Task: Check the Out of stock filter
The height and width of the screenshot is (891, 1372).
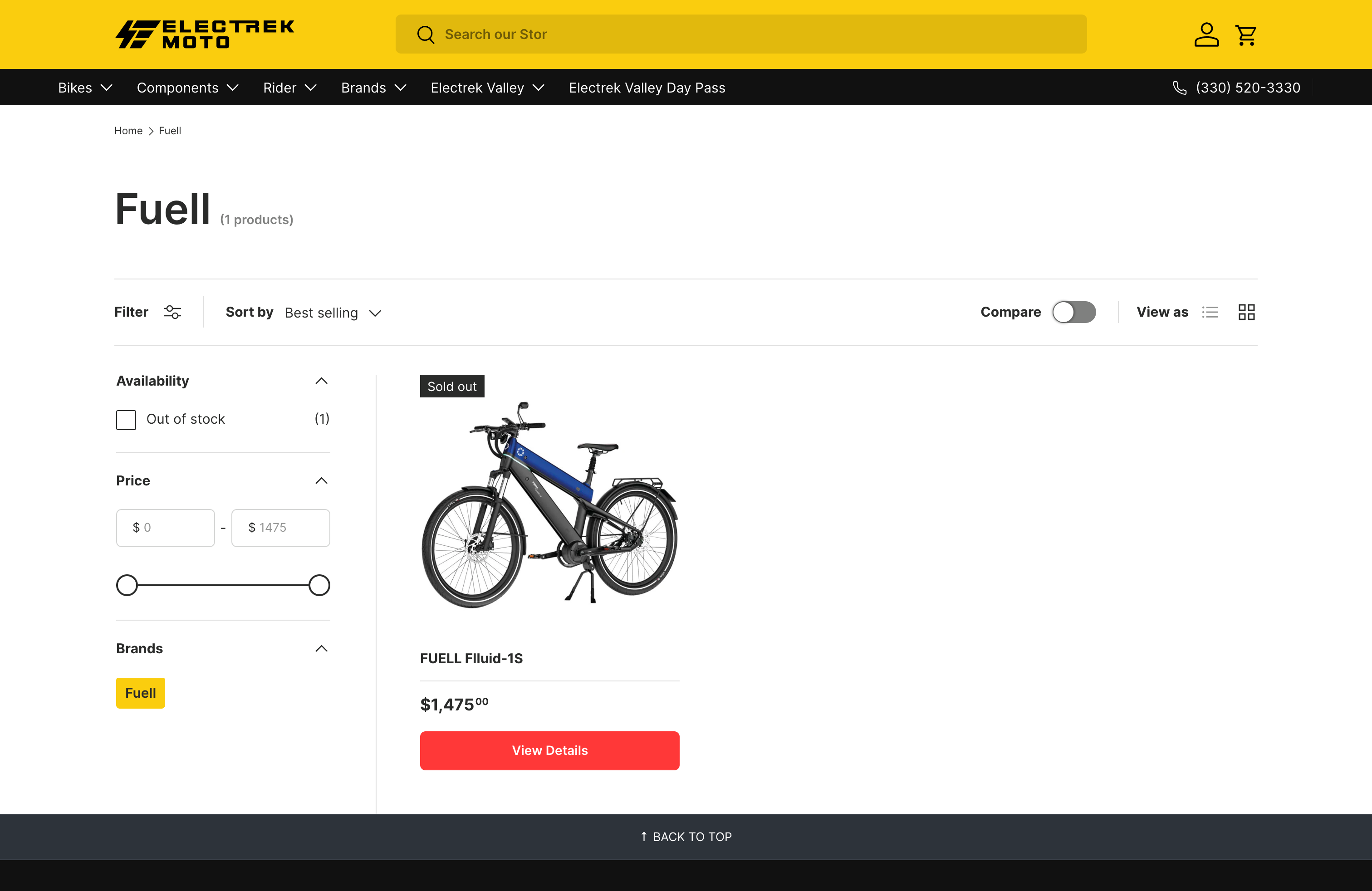Action: pyautogui.click(x=125, y=420)
